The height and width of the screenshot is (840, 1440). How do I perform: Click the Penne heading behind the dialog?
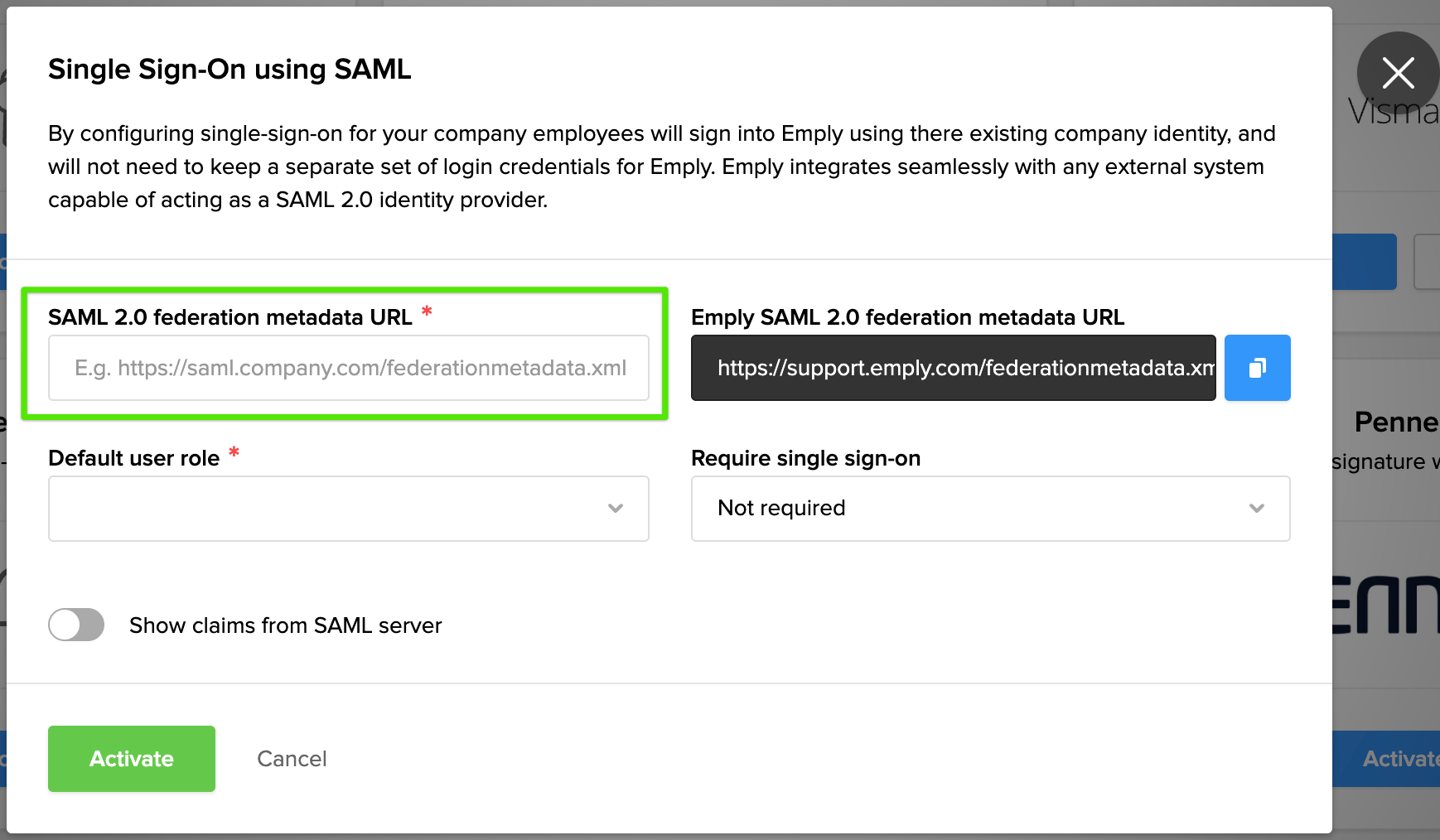[x=1395, y=422]
